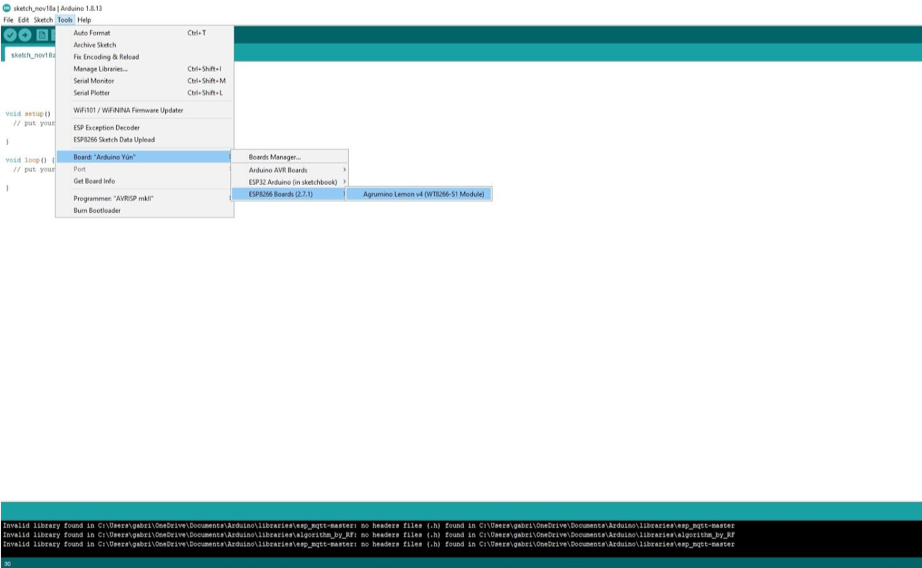
Task: Expand ESP8266 Boards (2.7.1) submenu
Action: pos(289,194)
